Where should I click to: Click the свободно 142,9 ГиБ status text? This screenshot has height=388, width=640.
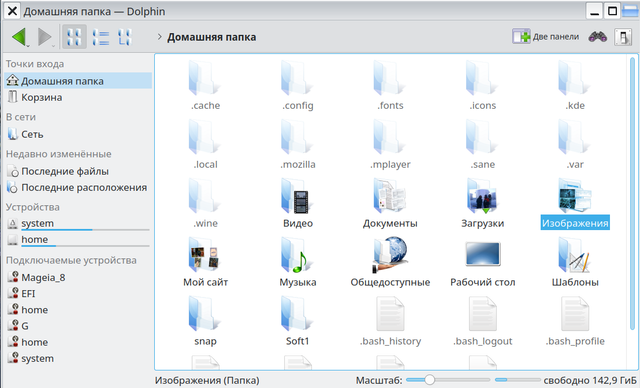[x=590, y=380]
